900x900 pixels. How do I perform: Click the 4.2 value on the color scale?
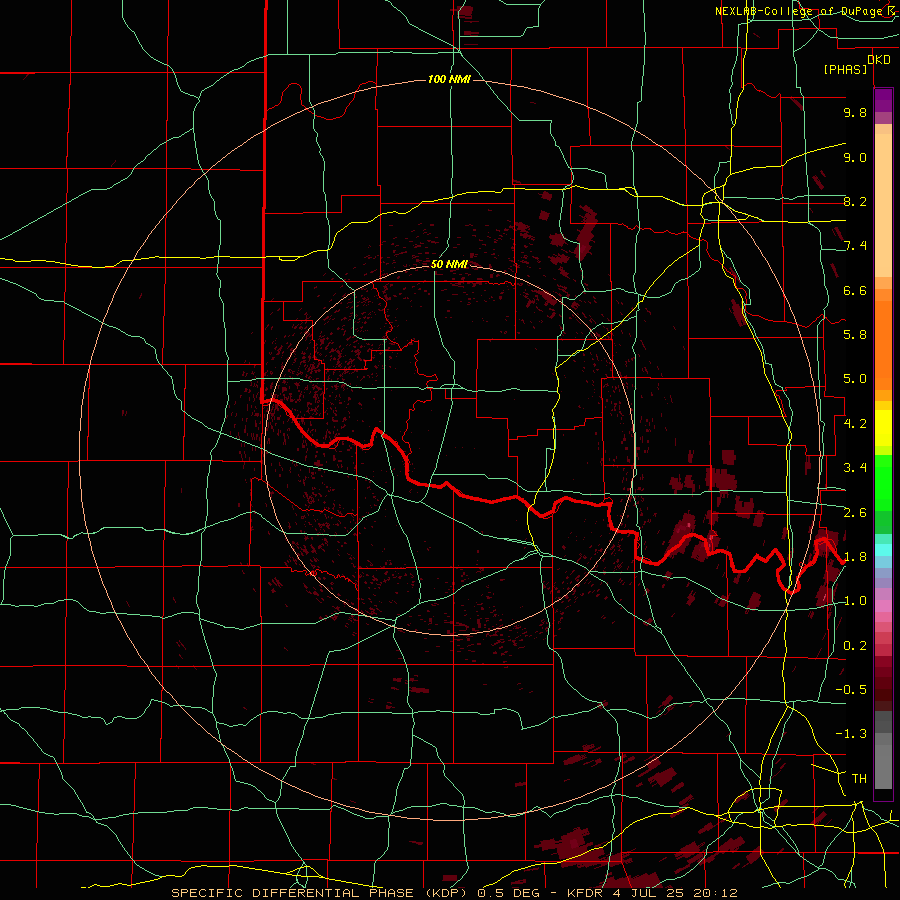[855, 424]
